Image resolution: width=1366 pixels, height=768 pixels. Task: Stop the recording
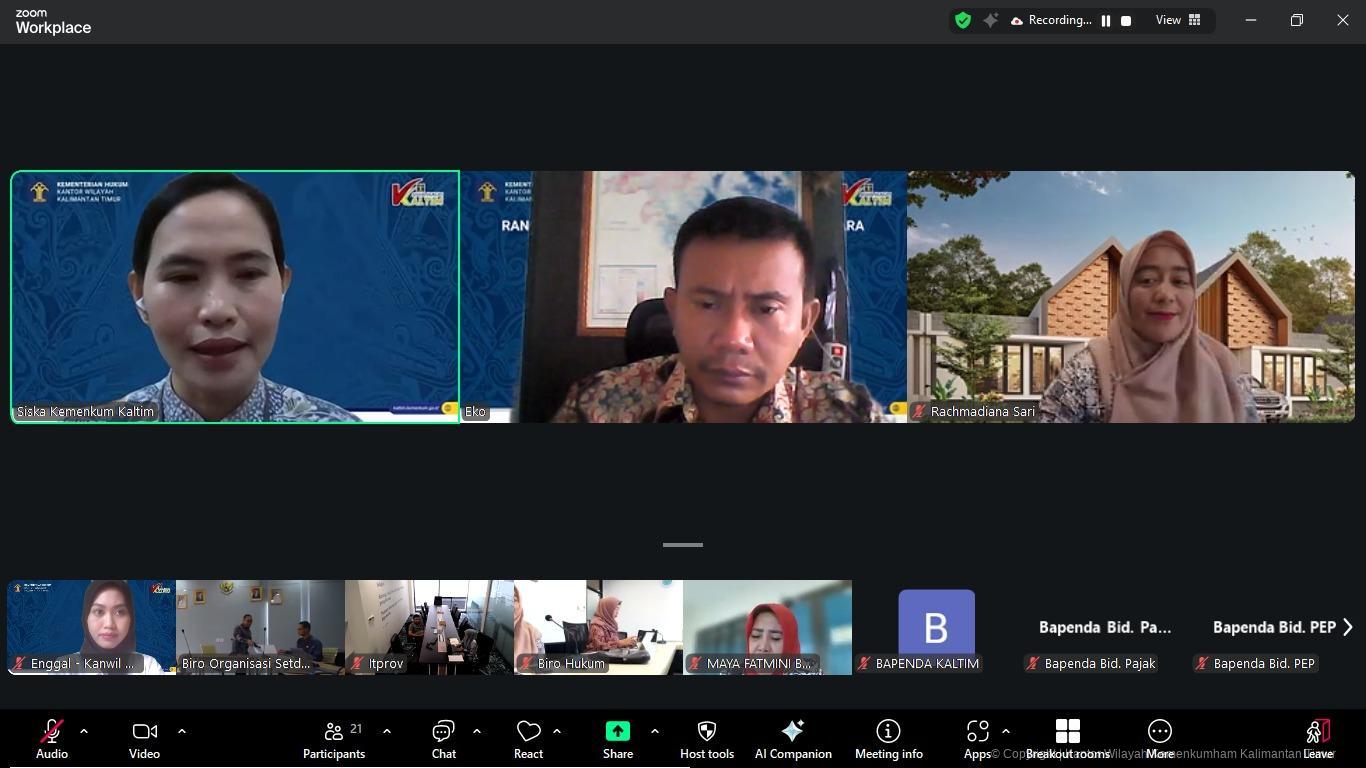(1126, 20)
